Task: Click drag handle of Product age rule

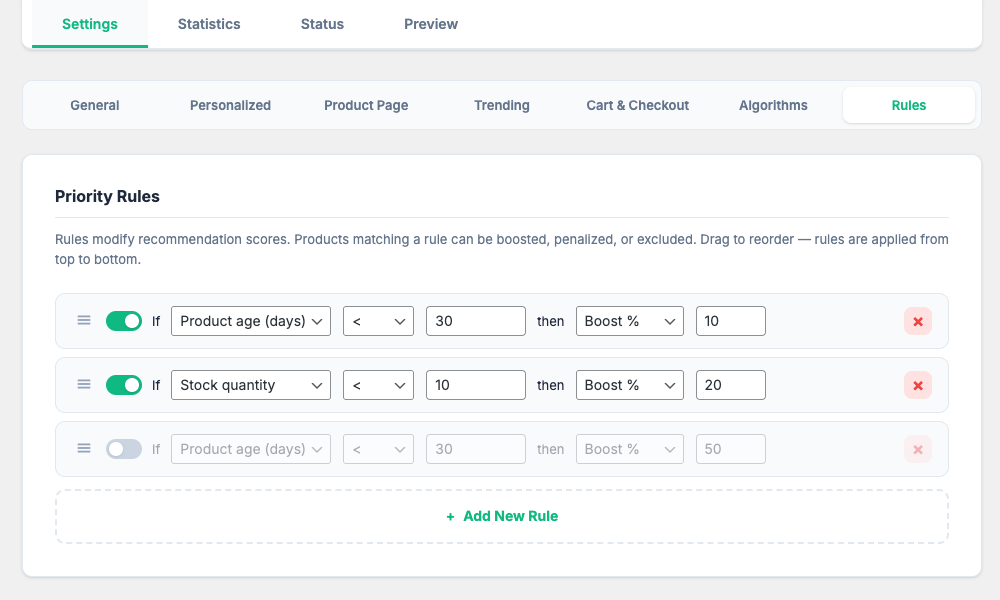Action: (84, 321)
